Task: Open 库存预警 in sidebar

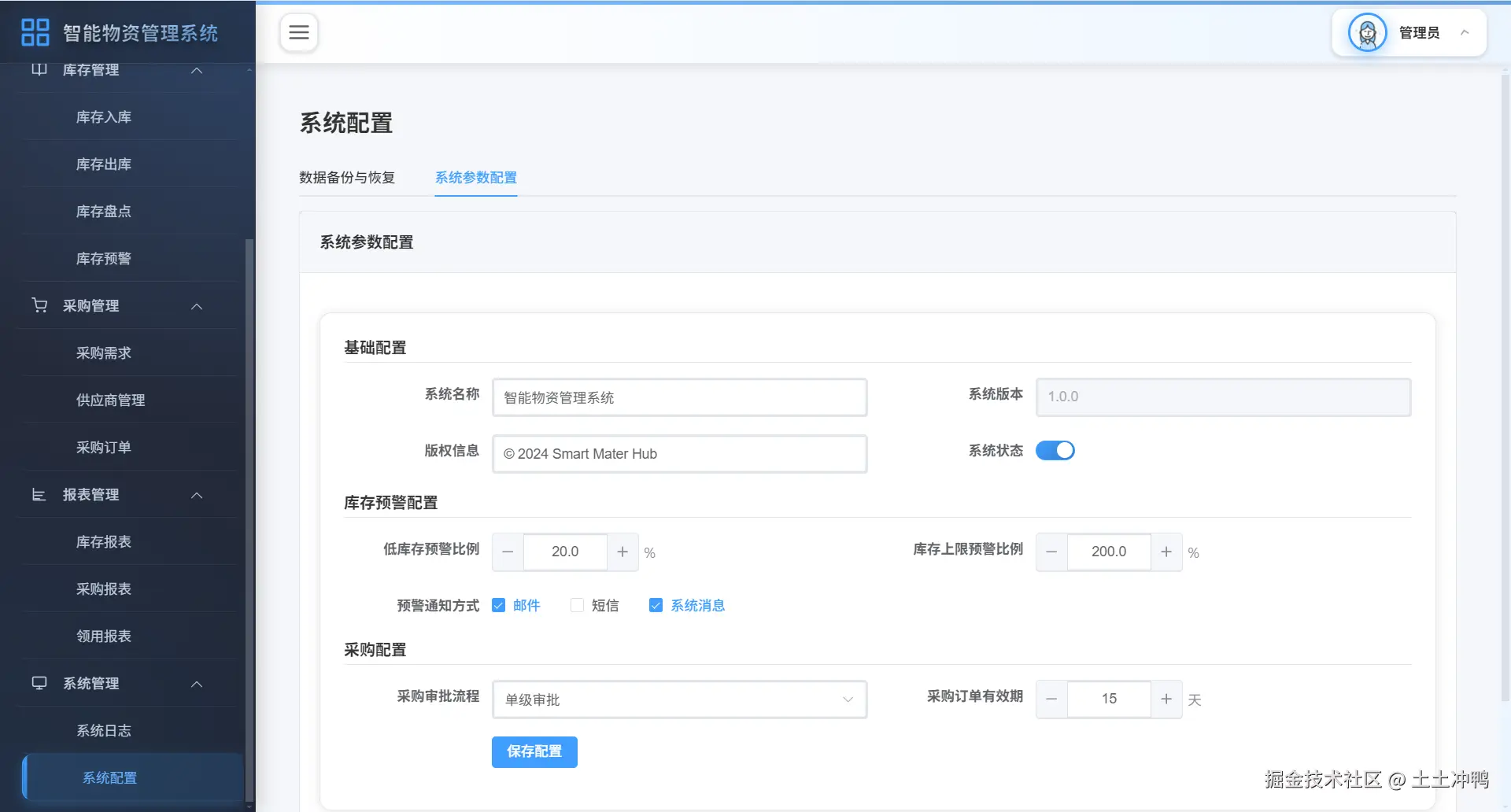Action: (x=104, y=258)
